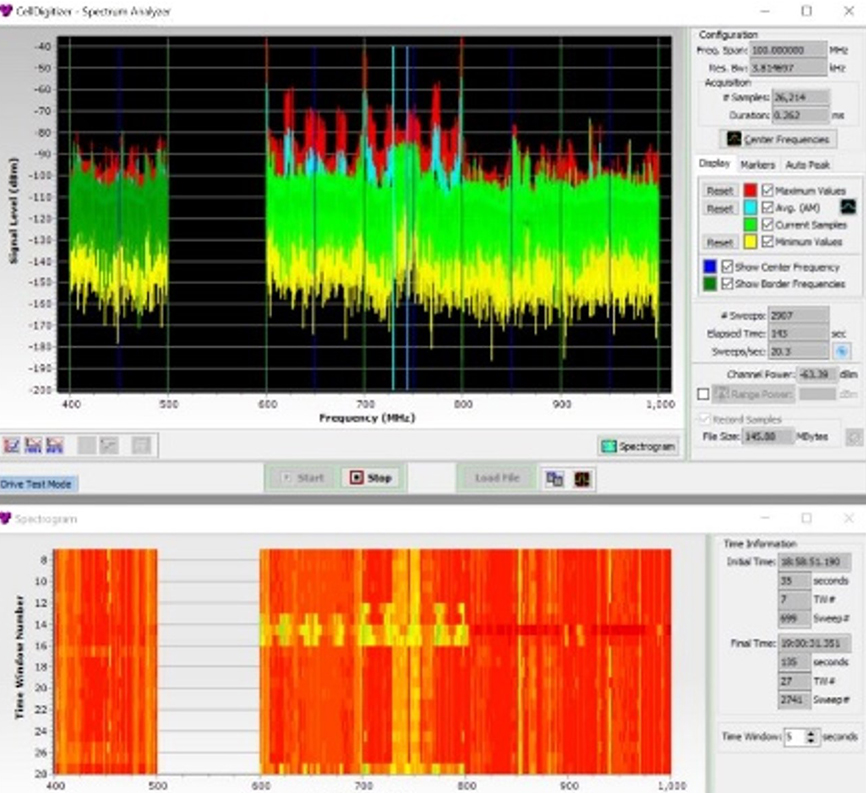Pick the cyan Avg. (AM) color swatch
The width and height of the screenshot is (866, 793).
[x=750, y=208]
